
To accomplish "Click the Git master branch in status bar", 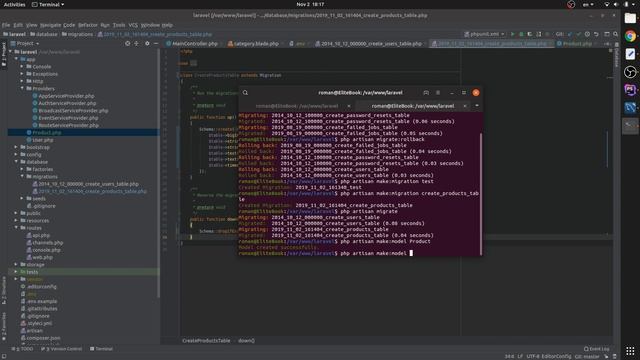I will [587, 356].
